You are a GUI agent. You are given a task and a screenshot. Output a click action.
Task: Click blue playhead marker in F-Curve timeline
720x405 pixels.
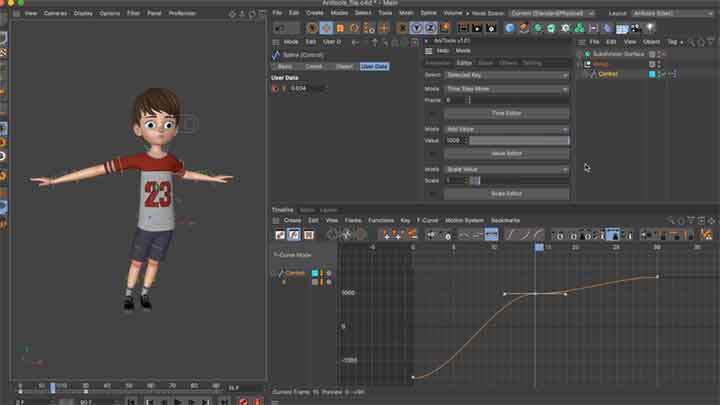(x=539, y=248)
